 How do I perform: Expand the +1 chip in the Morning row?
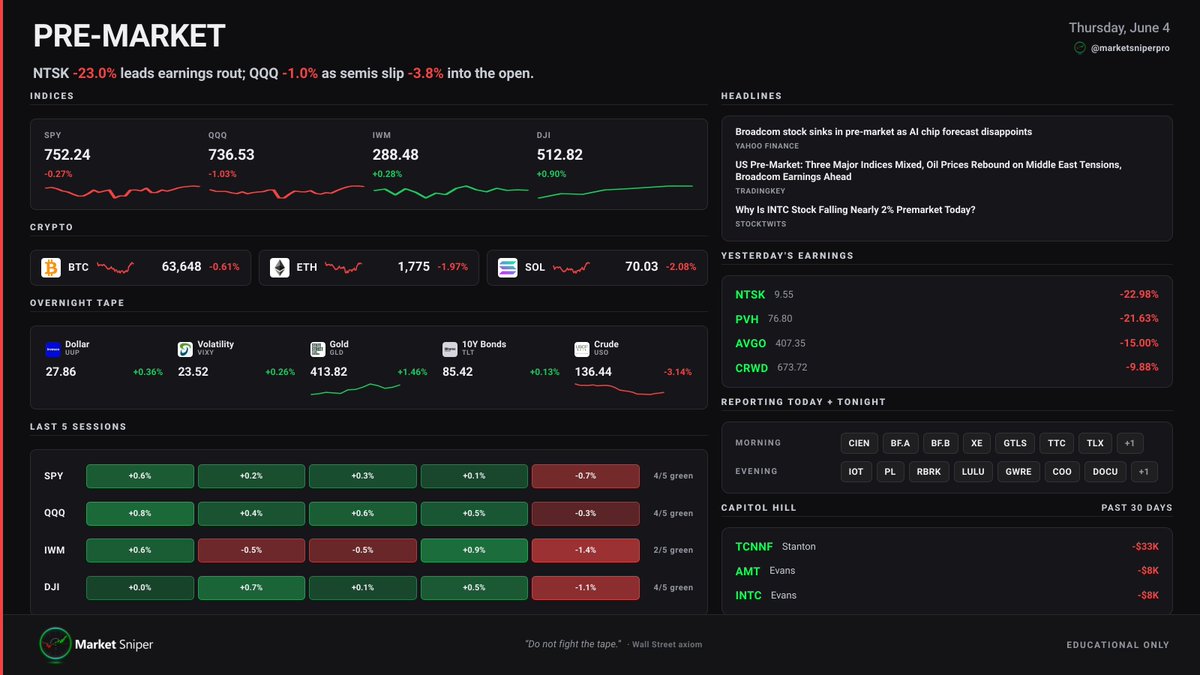point(1129,443)
